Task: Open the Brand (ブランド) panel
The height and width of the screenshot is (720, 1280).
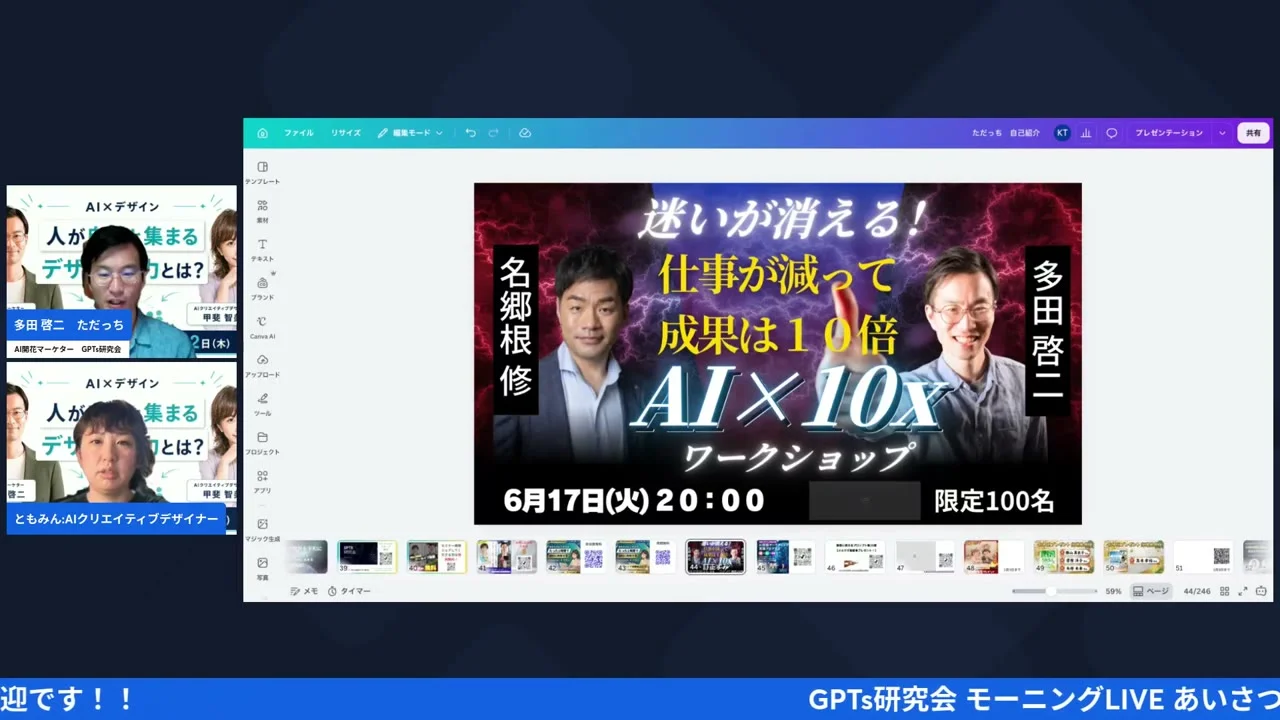Action: tap(262, 288)
